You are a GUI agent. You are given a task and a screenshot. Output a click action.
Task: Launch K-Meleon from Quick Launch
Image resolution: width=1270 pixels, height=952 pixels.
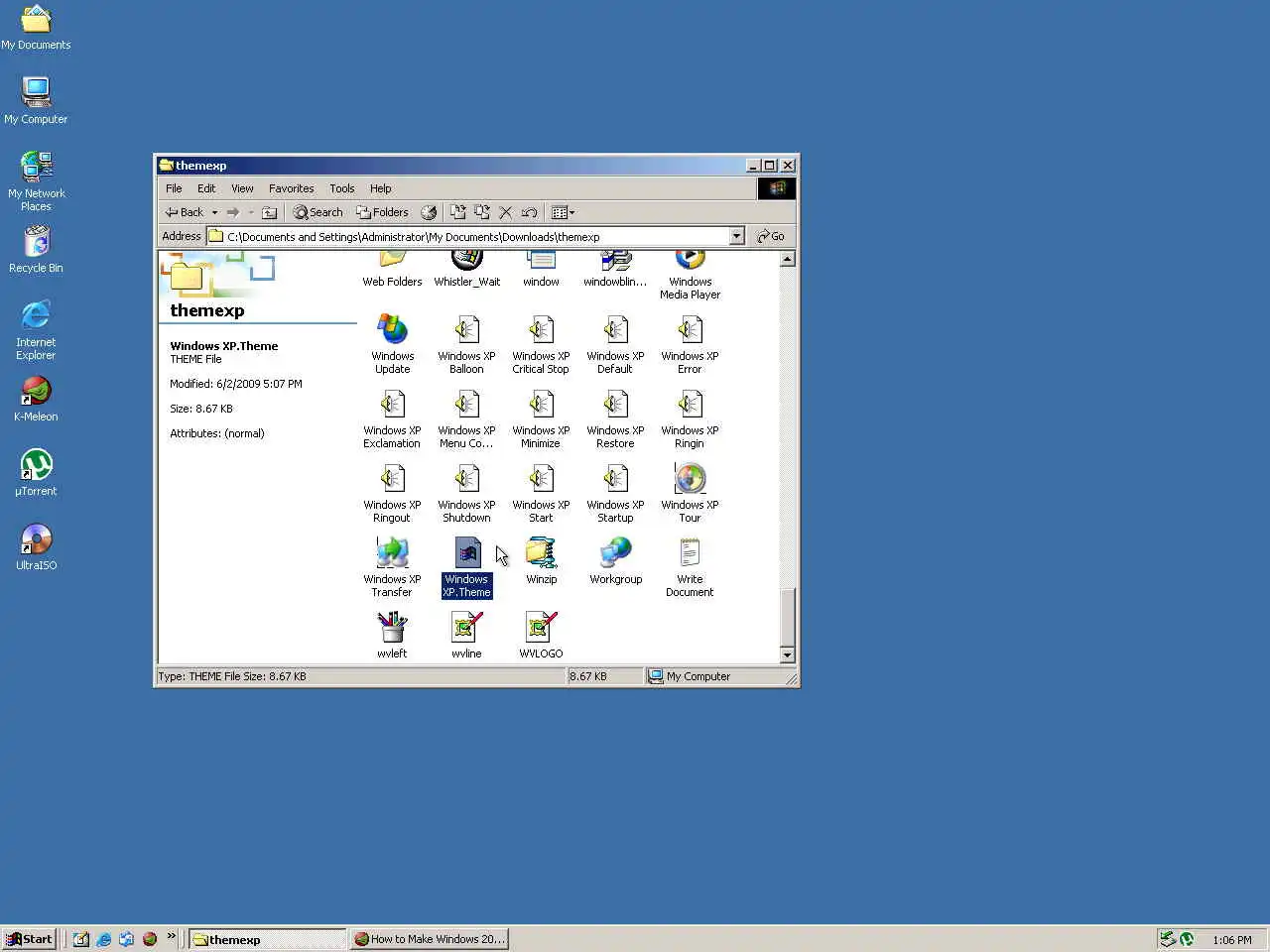[150, 939]
